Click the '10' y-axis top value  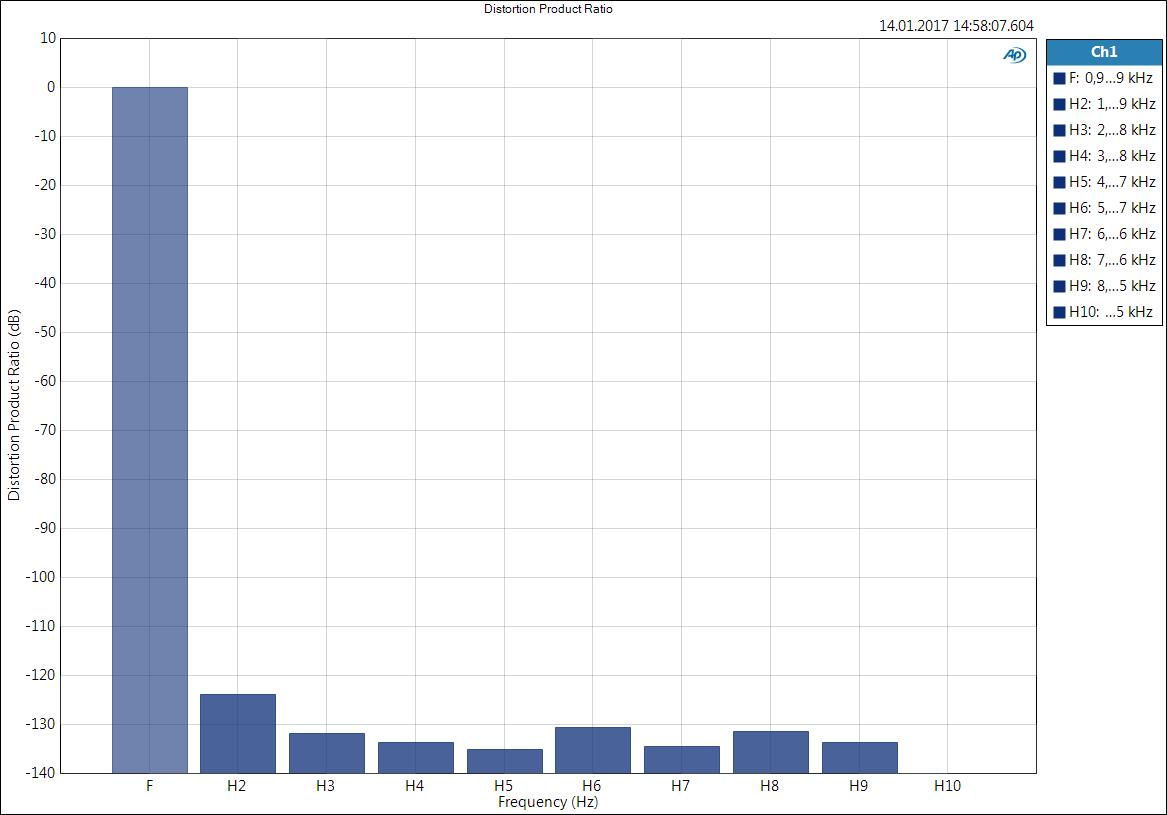pyautogui.click(x=48, y=38)
